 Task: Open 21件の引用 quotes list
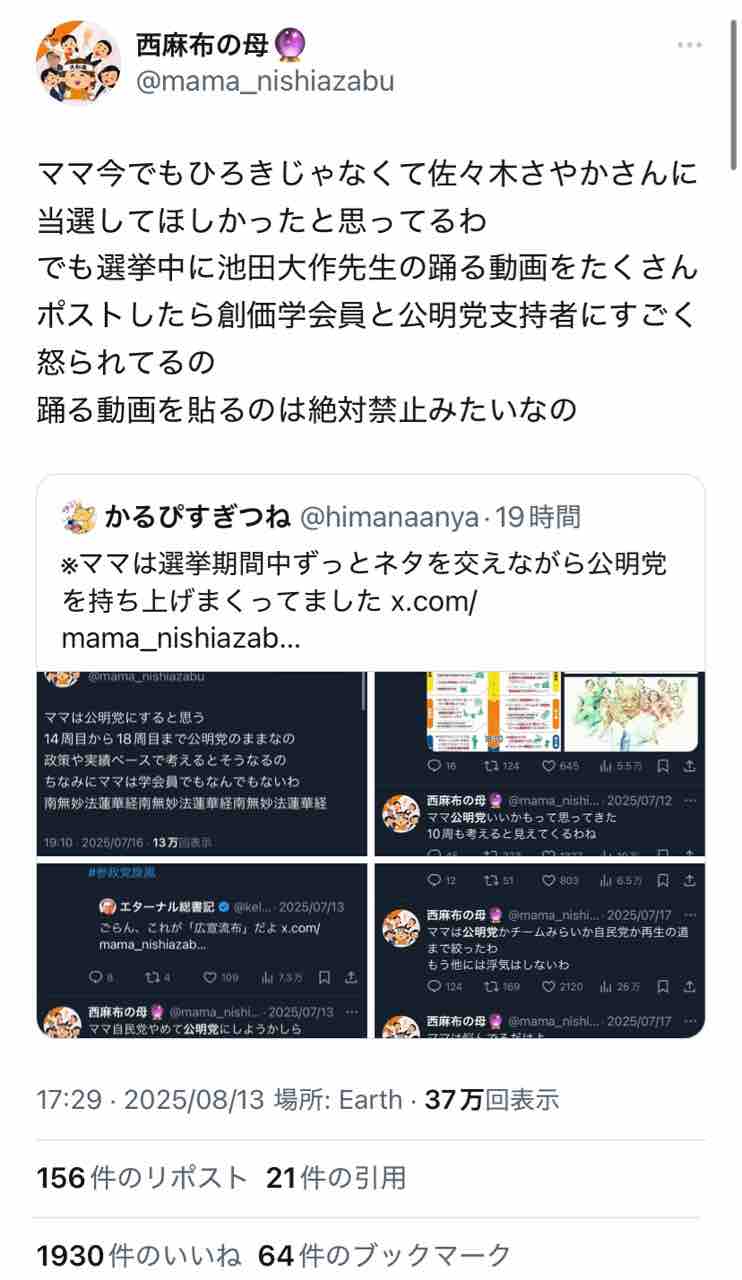click(x=336, y=1177)
